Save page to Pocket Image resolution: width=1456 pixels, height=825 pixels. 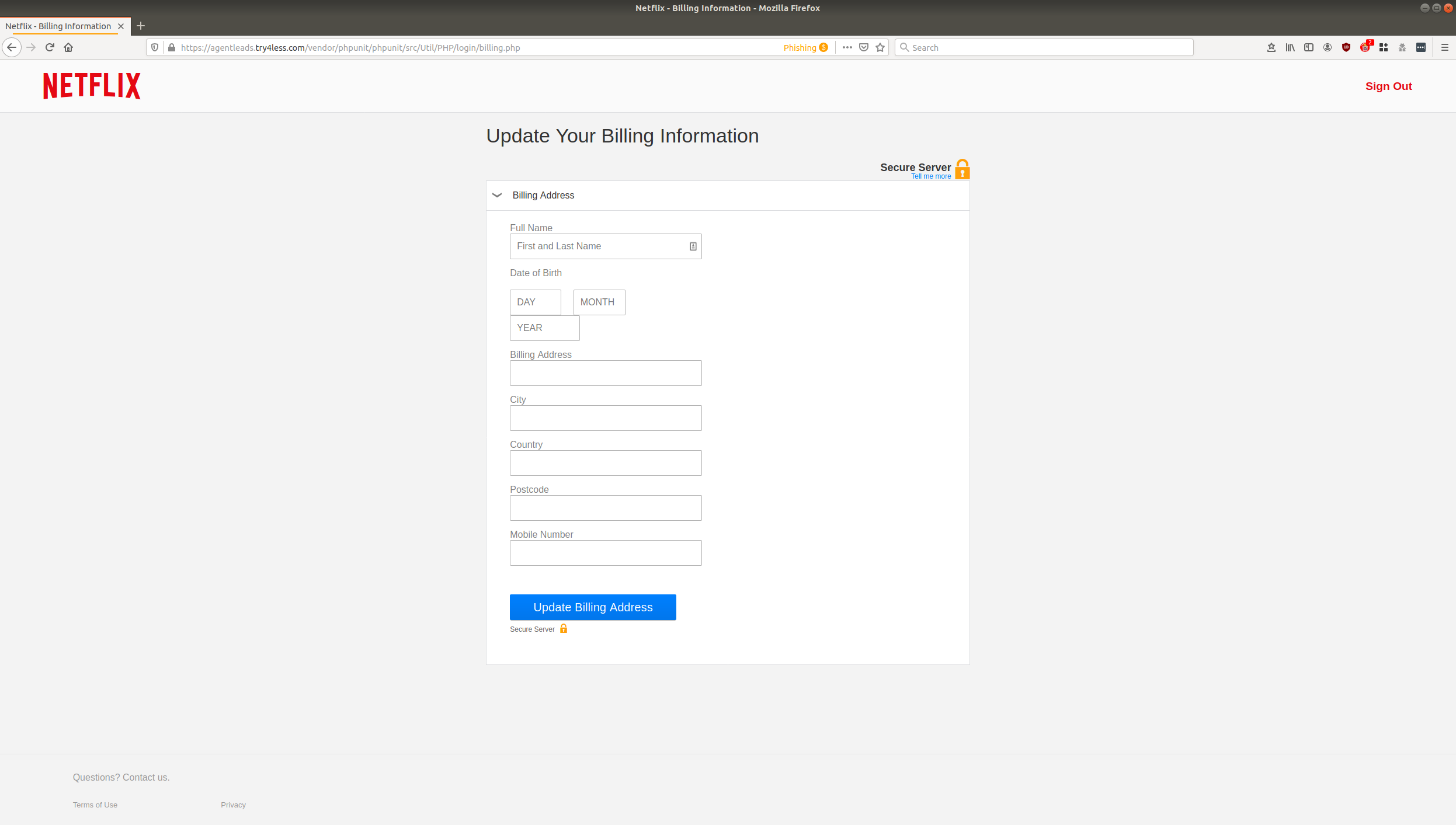click(x=864, y=47)
